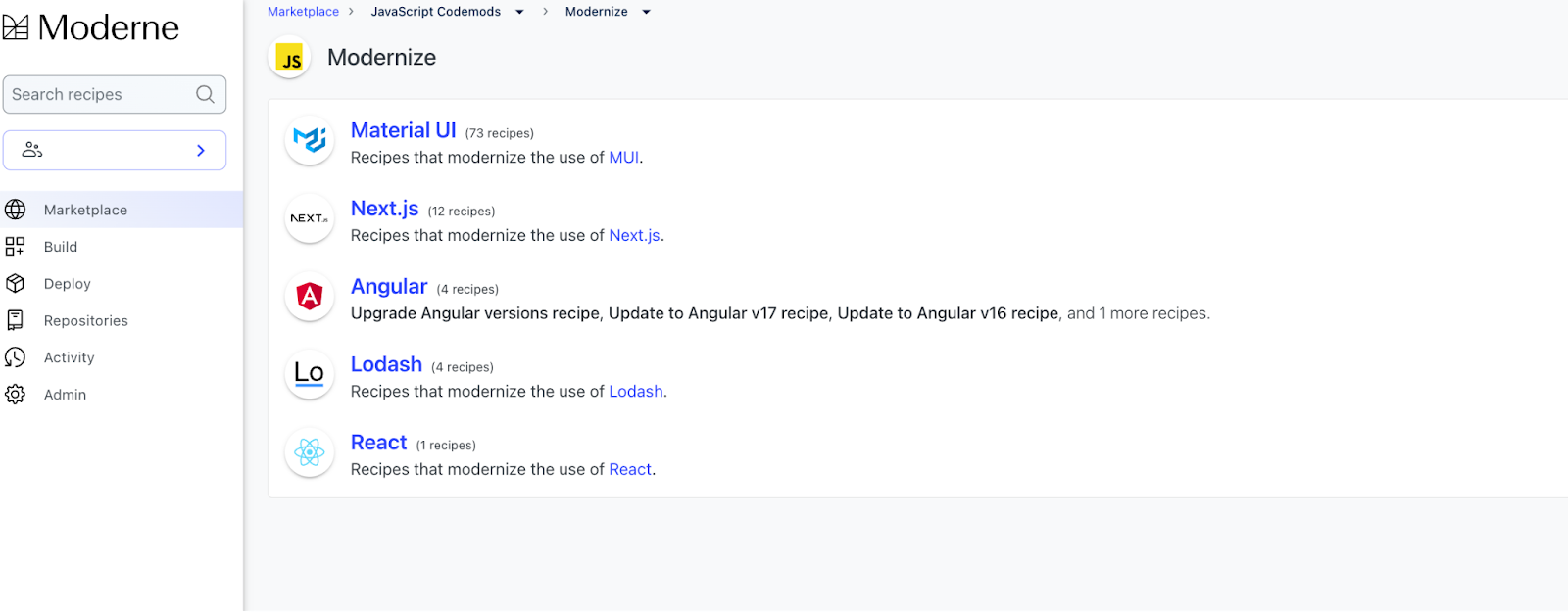The height and width of the screenshot is (612, 1568).
Task: Open the React category heading
Action: pos(378,443)
